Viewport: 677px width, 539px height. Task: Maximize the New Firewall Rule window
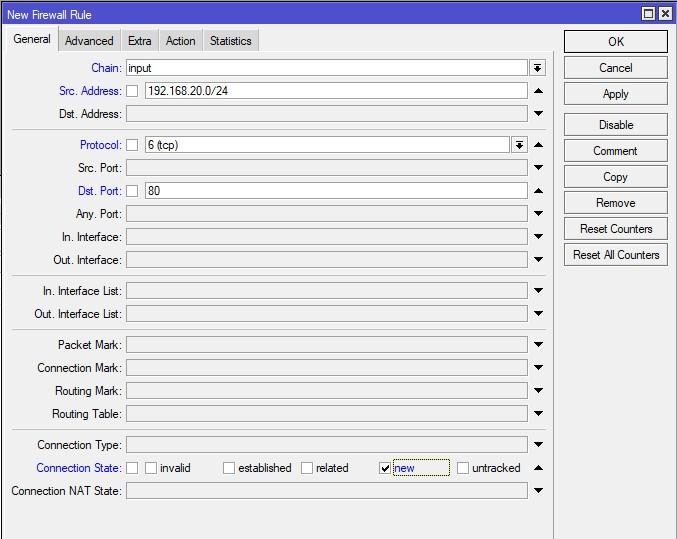tap(649, 14)
